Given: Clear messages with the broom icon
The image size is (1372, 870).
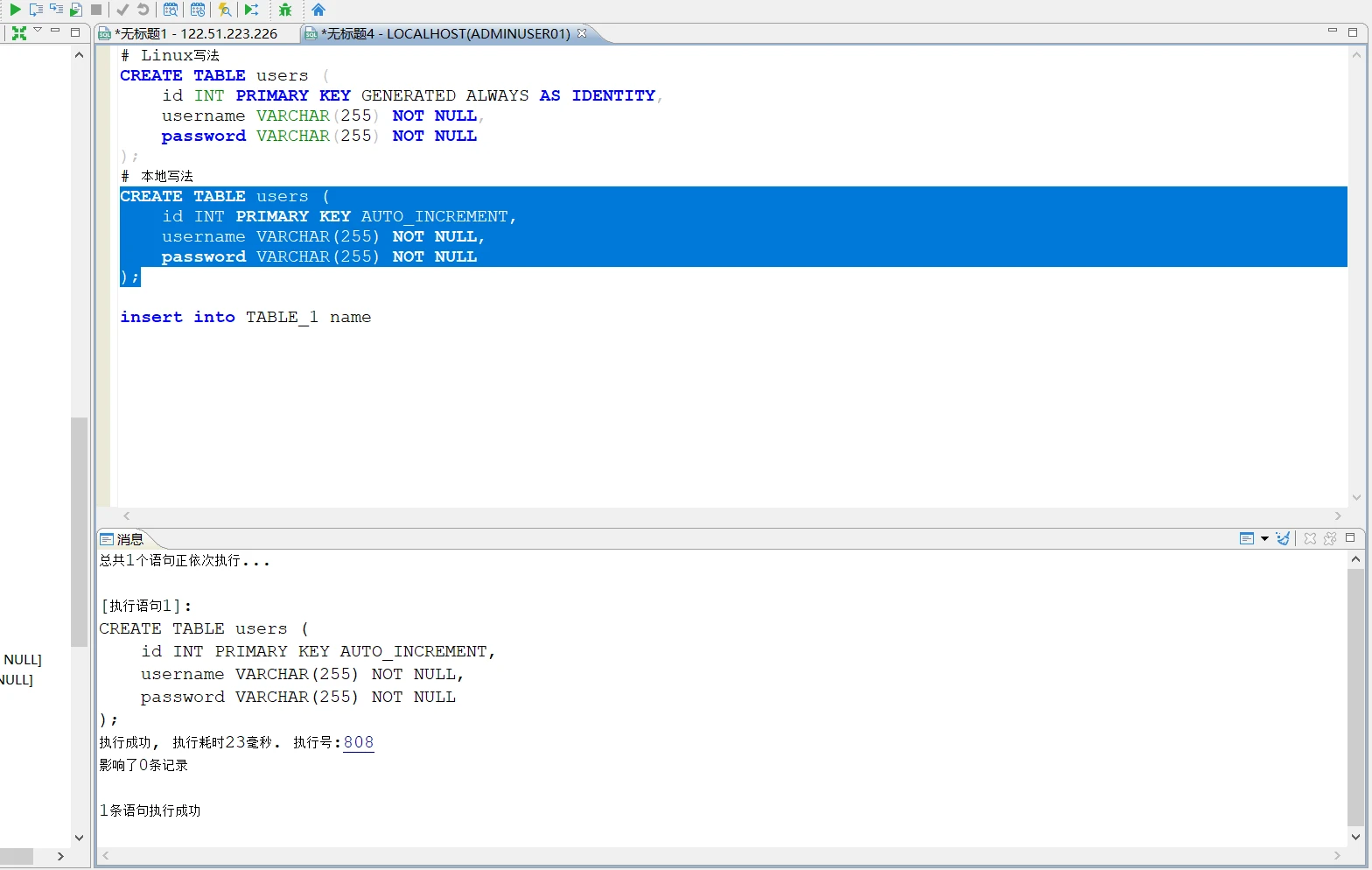Looking at the screenshot, I should [x=1283, y=538].
